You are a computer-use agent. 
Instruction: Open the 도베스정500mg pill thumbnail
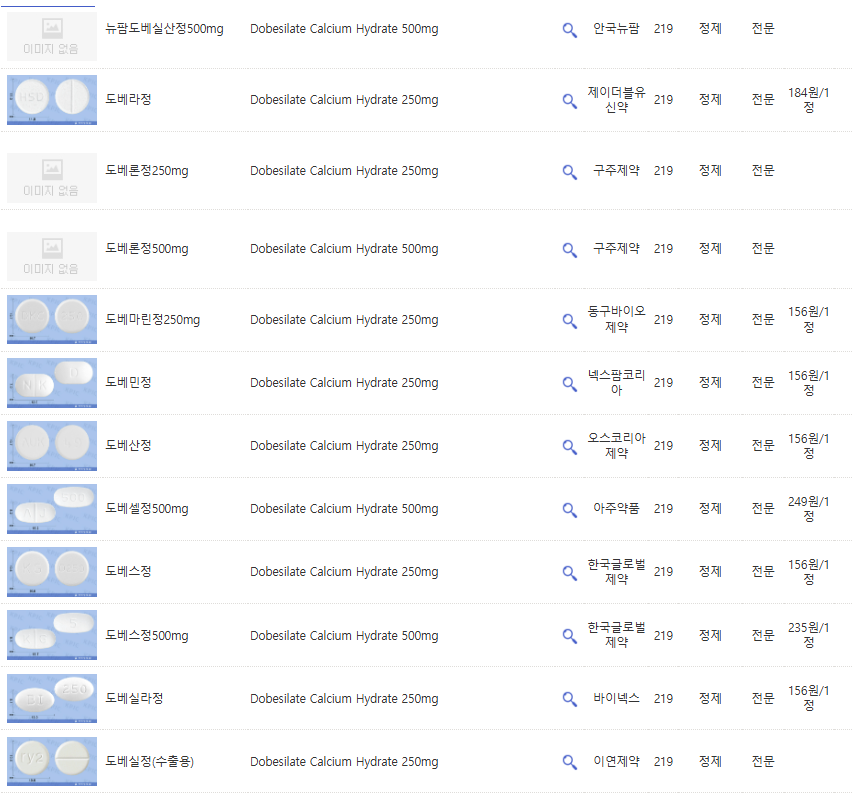tap(51, 635)
